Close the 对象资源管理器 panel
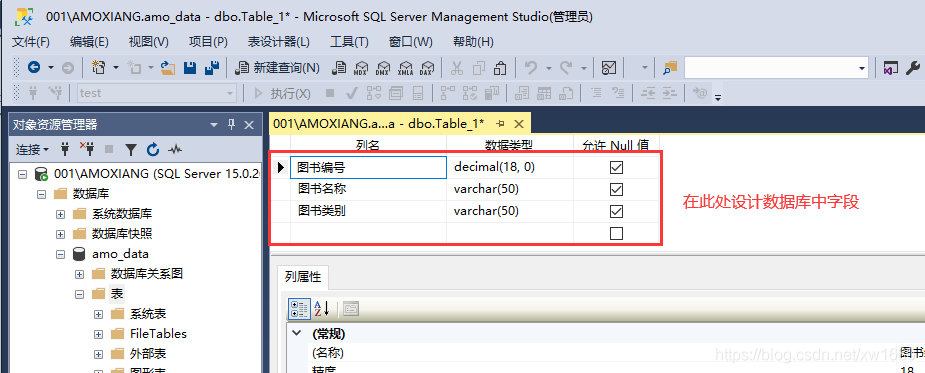The image size is (925, 373). tap(249, 125)
